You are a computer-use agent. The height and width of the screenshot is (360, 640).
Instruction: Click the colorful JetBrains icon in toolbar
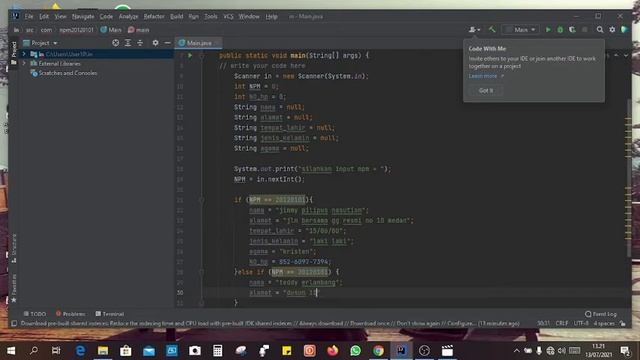pyautogui.click(x=624, y=29)
